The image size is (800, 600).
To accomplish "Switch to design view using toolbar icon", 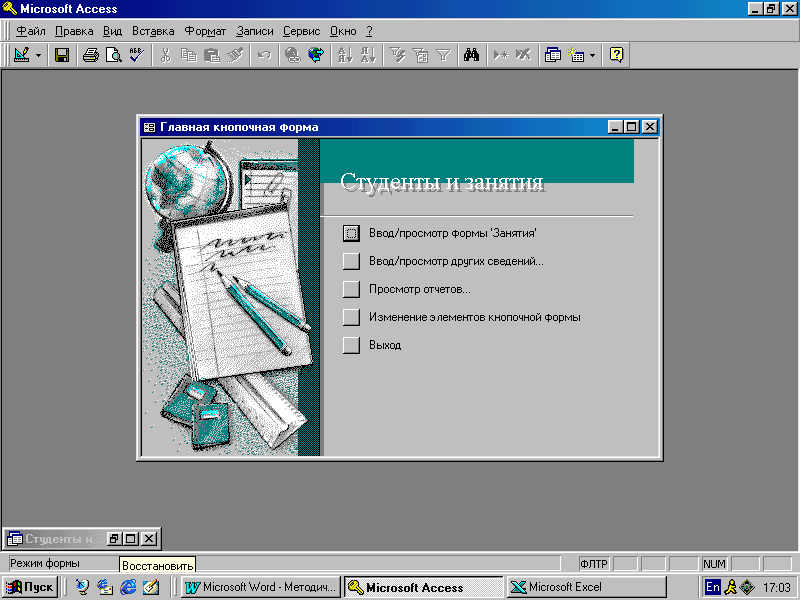I will pos(22,55).
